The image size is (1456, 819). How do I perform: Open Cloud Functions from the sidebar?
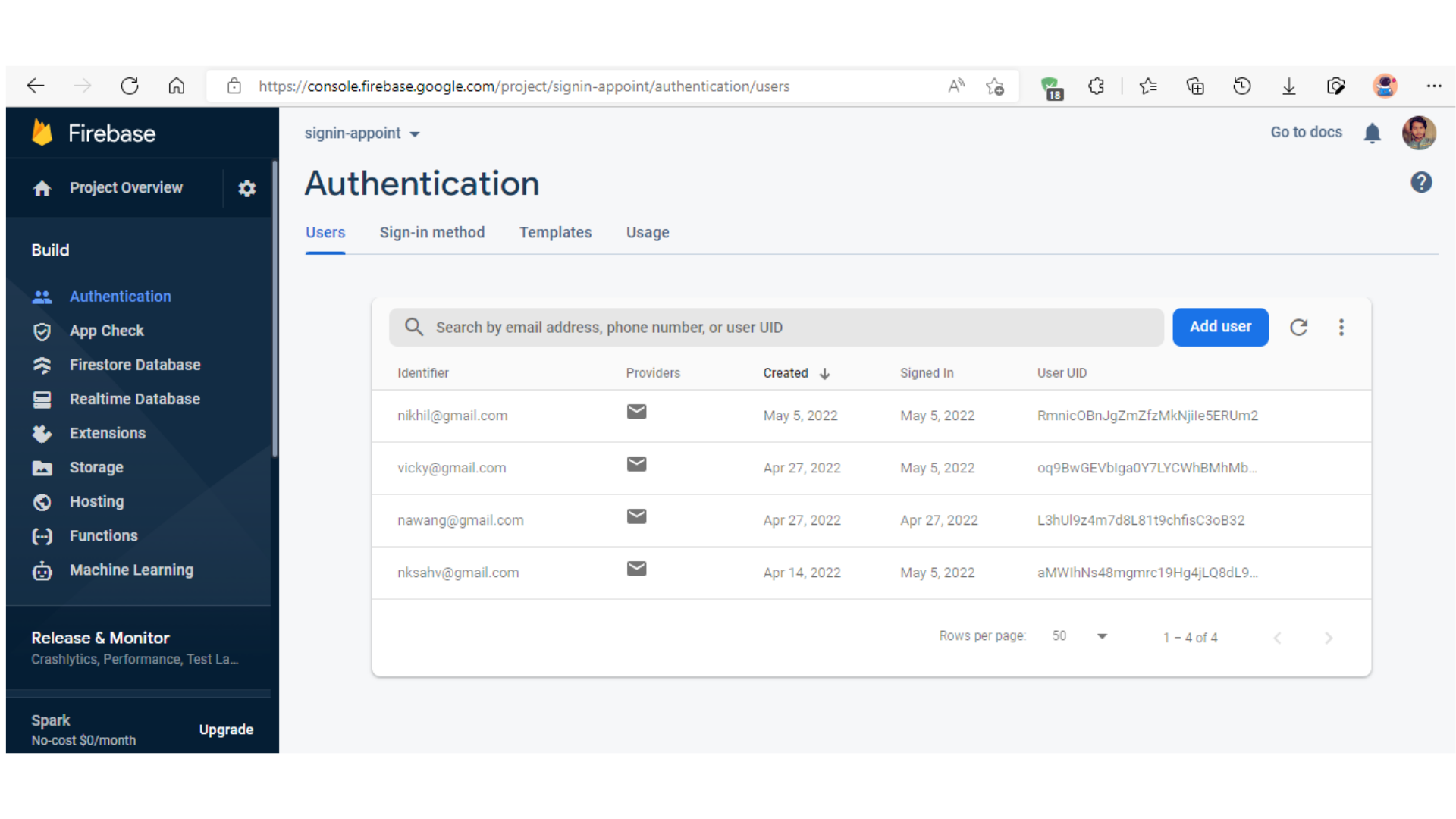click(102, 535)
